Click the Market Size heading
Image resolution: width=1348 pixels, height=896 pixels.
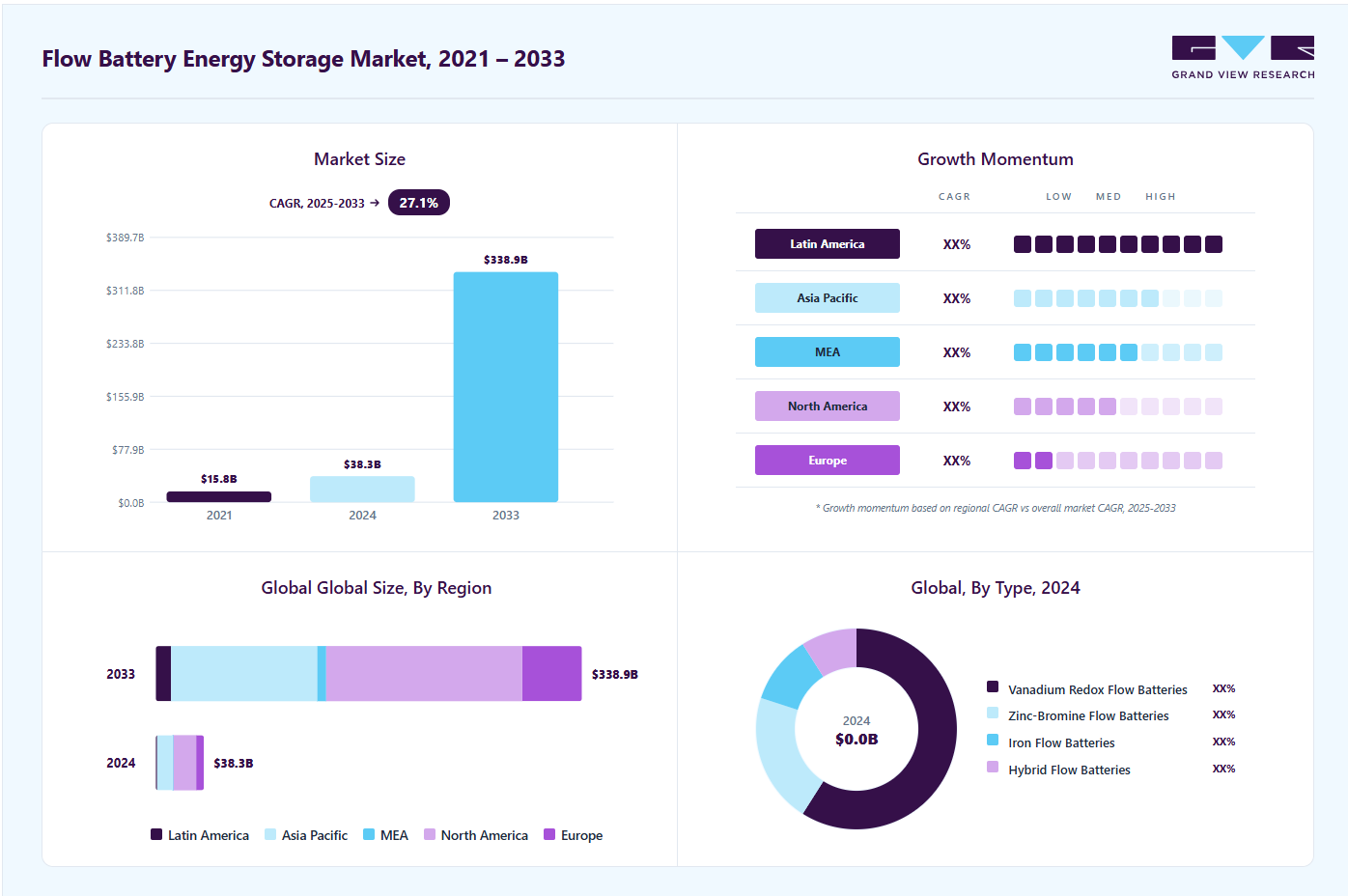click(x=359, y=159)
